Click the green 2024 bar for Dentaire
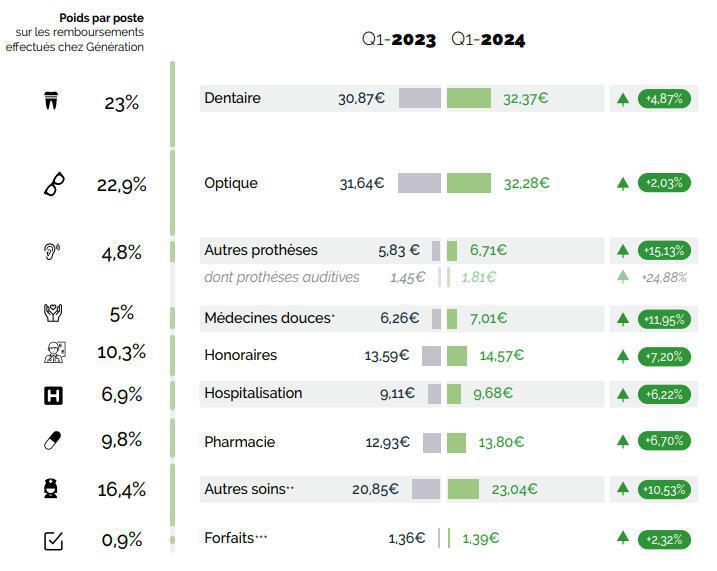The image size is (717, 571). pyautogui.click(x=468, y=98)
